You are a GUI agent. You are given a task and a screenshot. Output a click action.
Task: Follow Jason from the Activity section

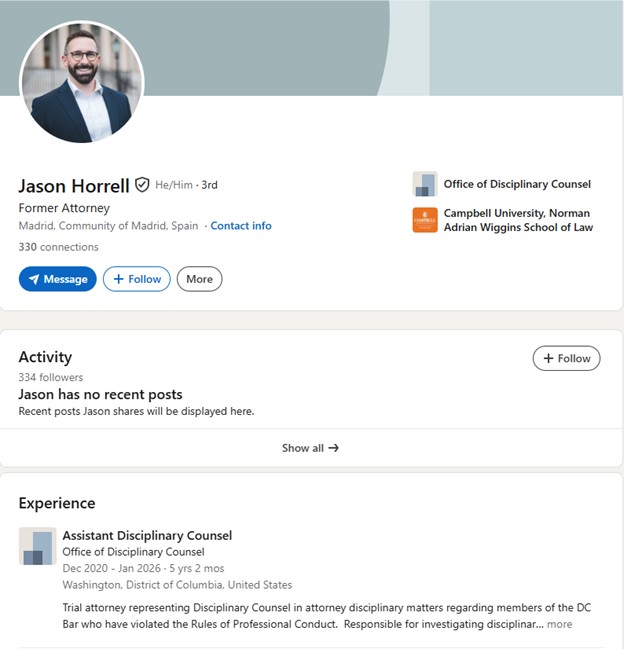pos(566,358)
